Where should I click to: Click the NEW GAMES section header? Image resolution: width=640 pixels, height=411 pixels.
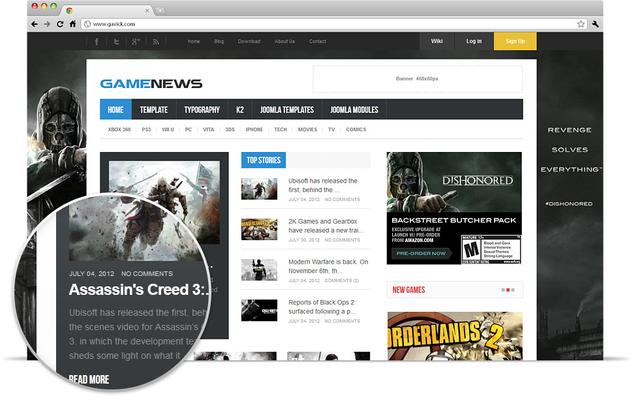[x=409, y=290]
